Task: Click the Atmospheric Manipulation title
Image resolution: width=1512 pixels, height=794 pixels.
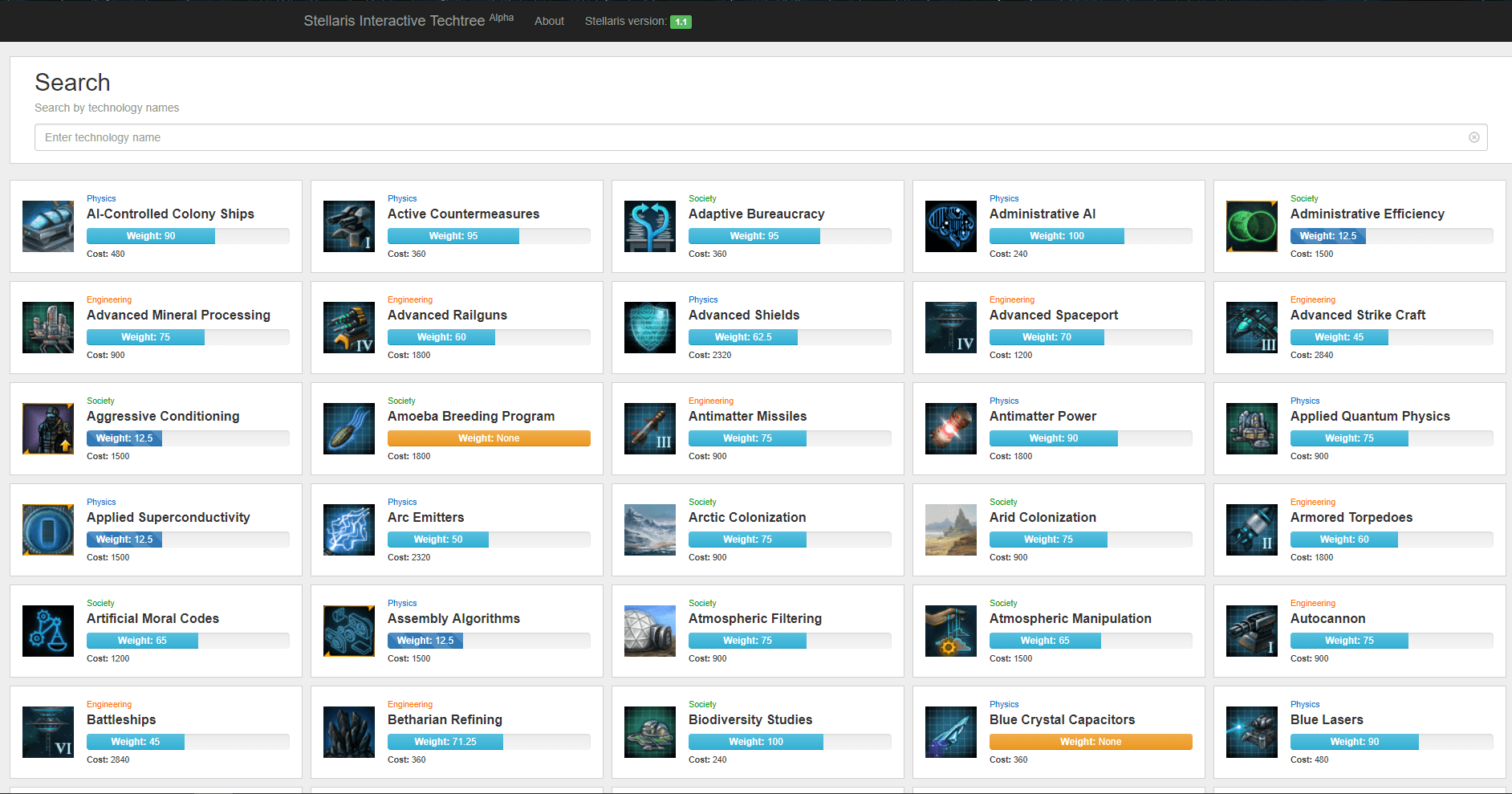Action: tap(1070, 619)
